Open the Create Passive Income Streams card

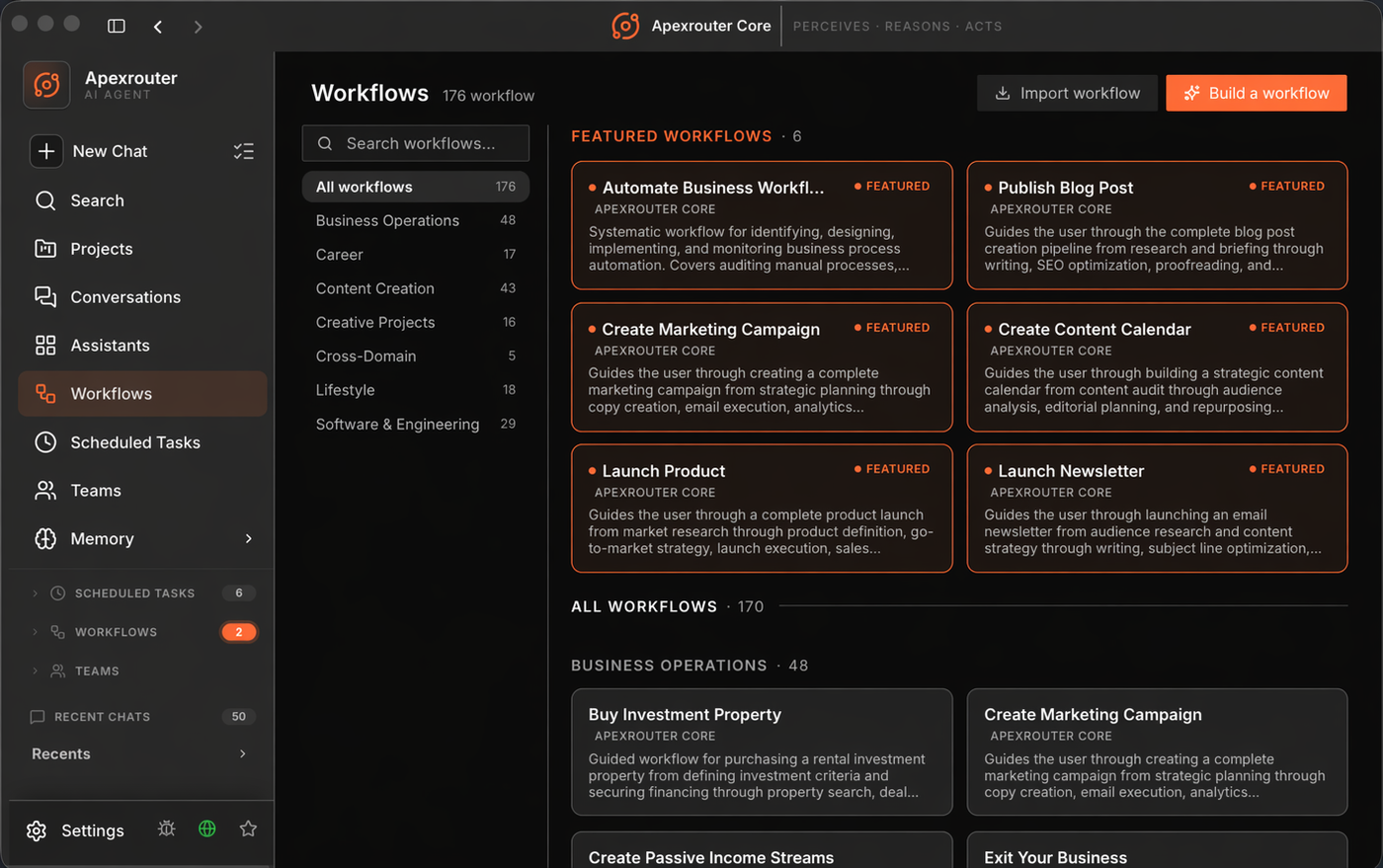[762, 850]
